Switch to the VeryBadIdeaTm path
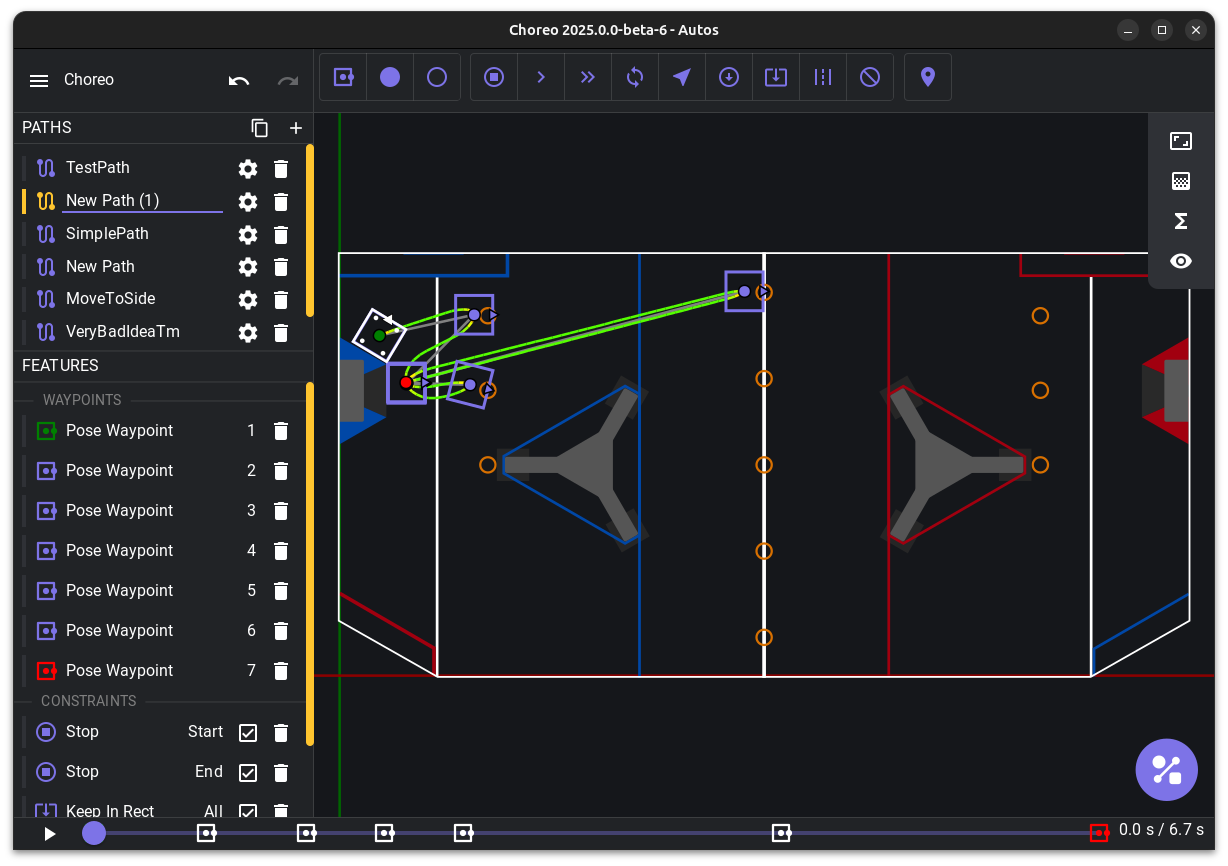Screen dimensions: 1228x866 121,331
